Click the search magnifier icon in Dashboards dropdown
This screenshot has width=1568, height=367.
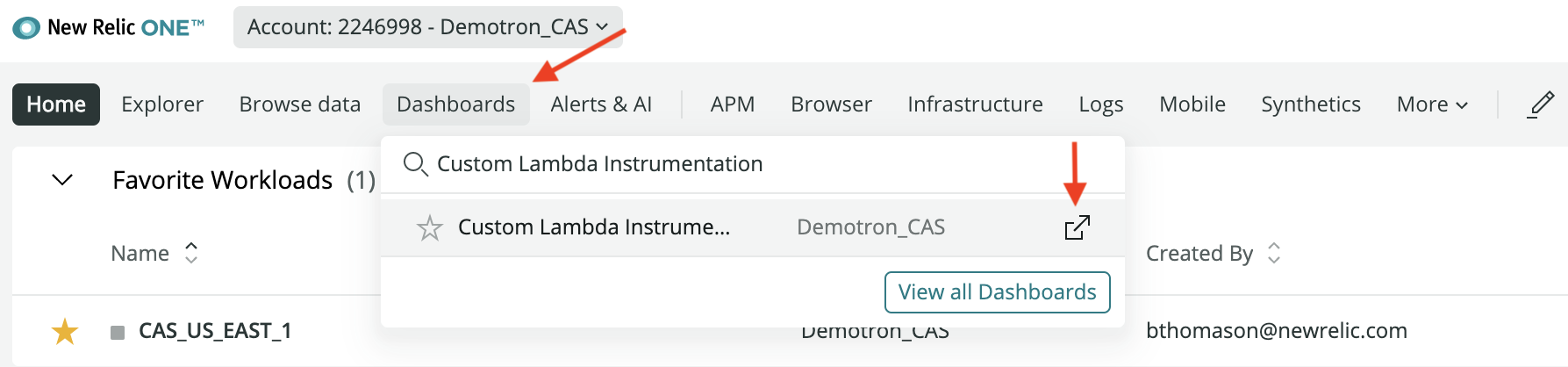point(414,164)
